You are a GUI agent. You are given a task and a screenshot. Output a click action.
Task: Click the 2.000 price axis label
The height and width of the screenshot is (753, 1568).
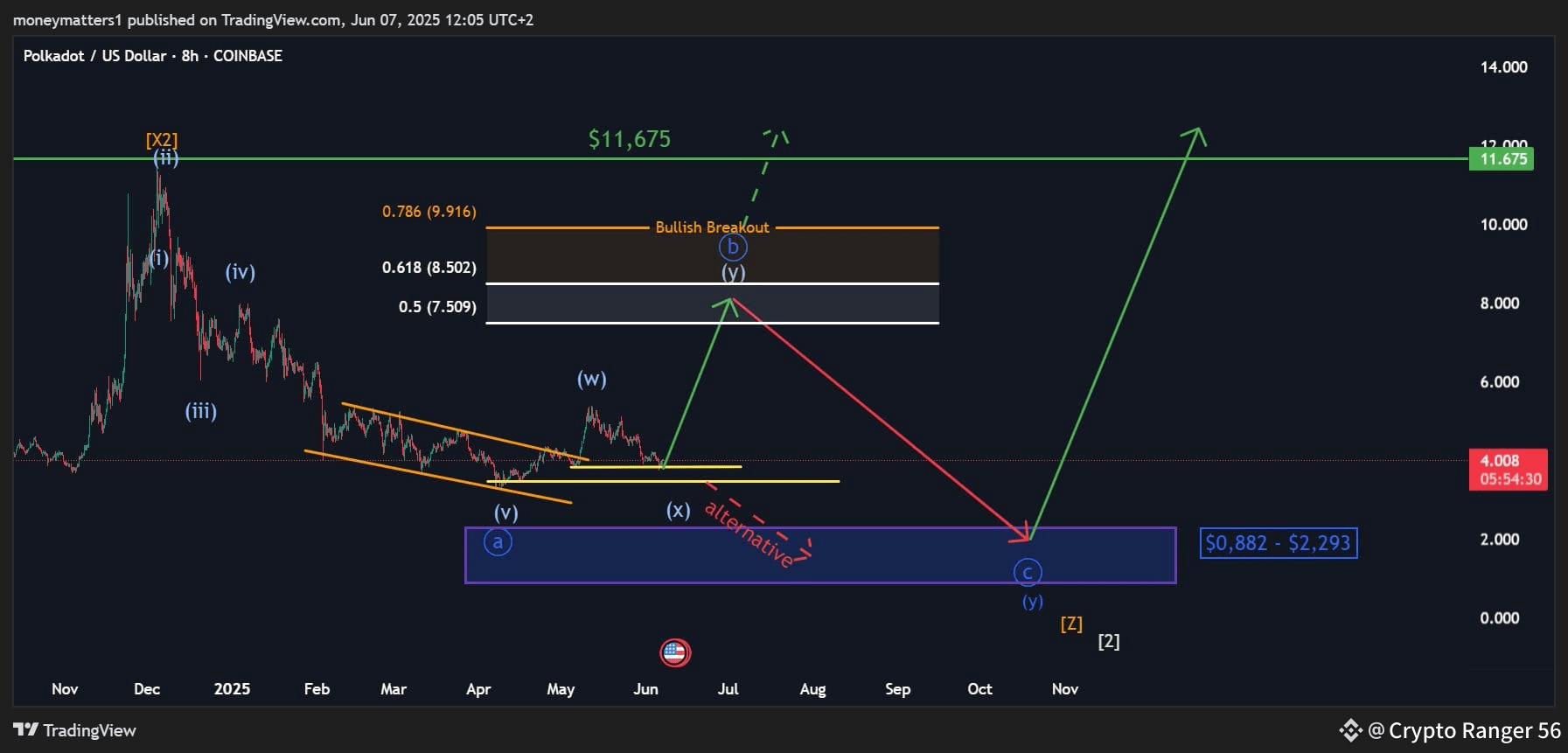(x=1500, y=540)
